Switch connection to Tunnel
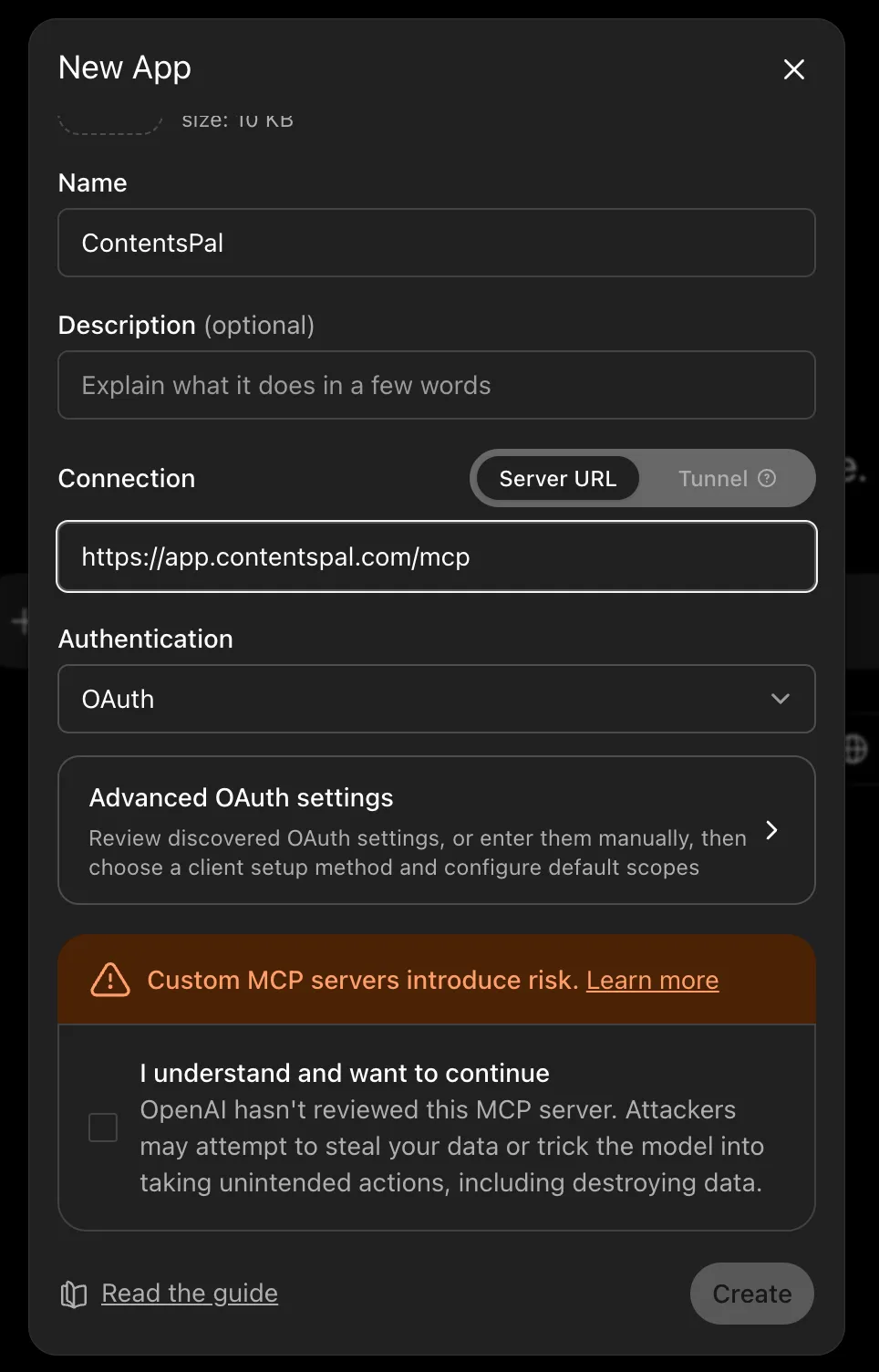Screen dimensions: 879x1372 click(x=726, y=478)
